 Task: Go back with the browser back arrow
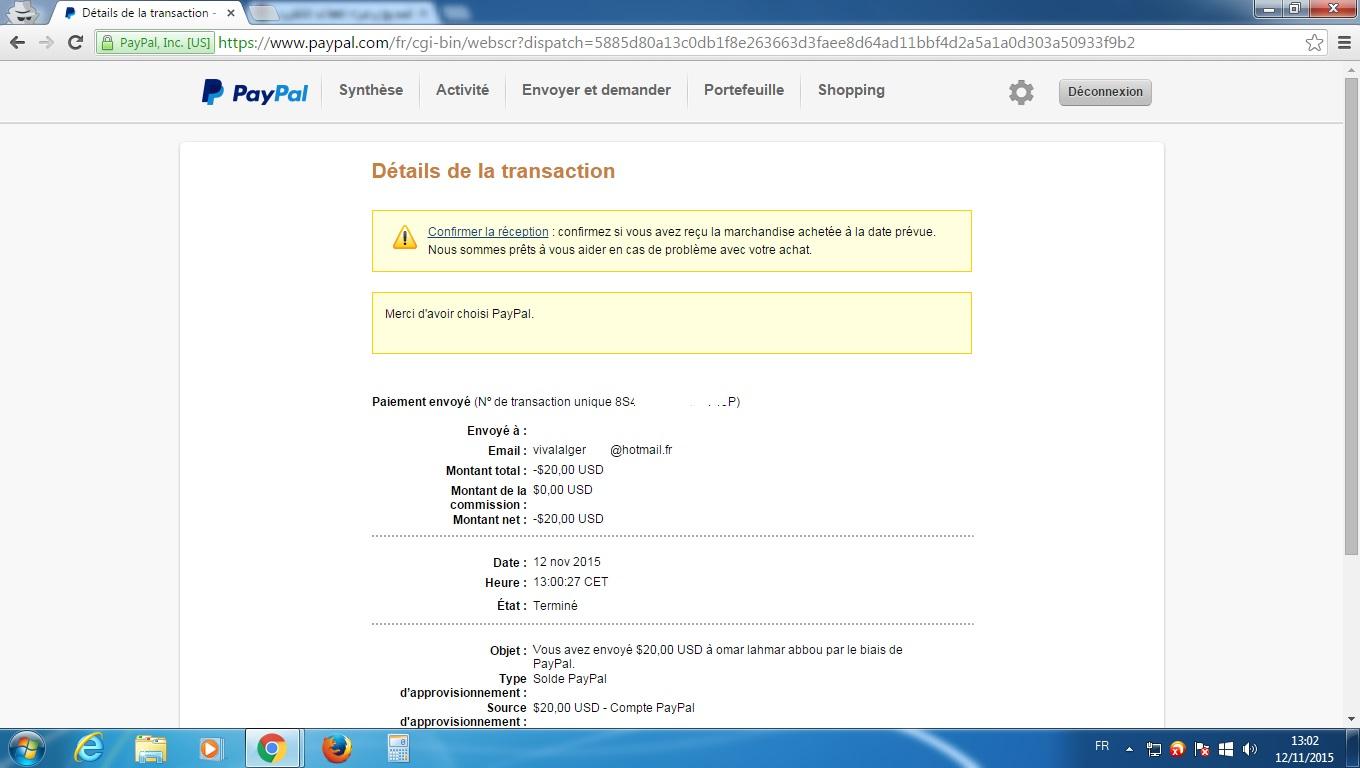pyautogui.click(x=17, y=42)
